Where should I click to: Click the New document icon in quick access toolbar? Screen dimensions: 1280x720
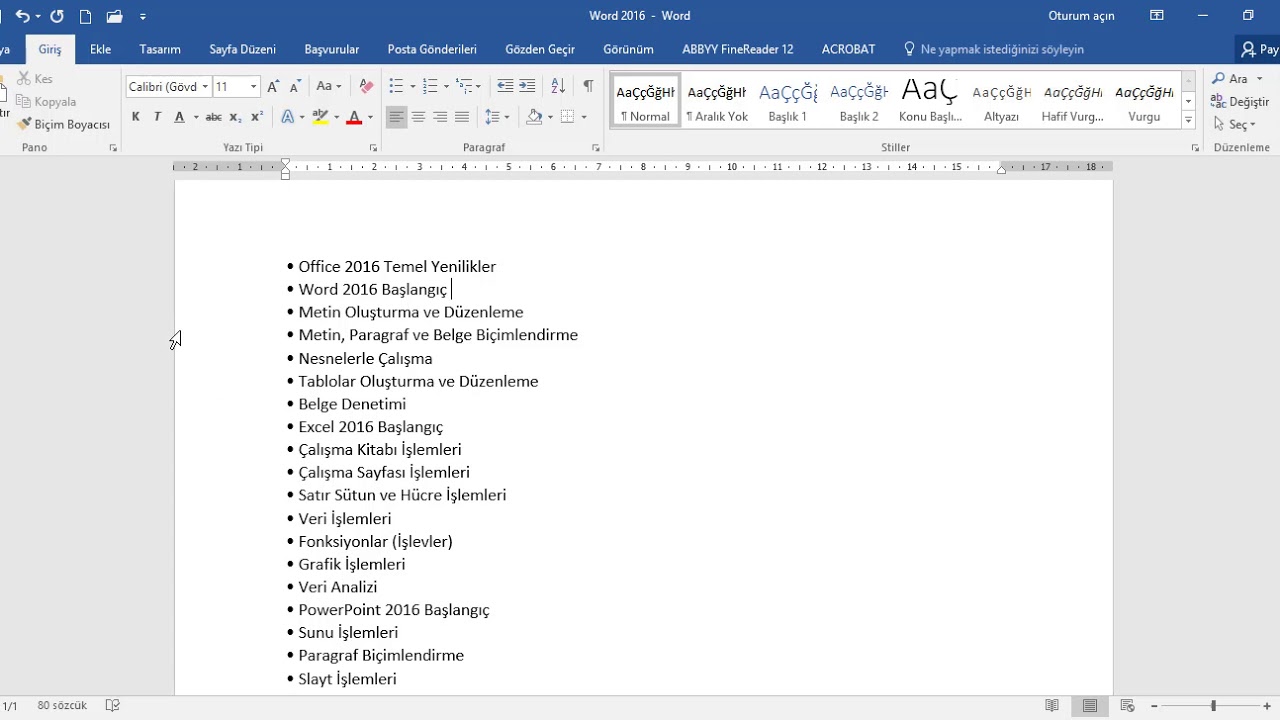[85, 16]
